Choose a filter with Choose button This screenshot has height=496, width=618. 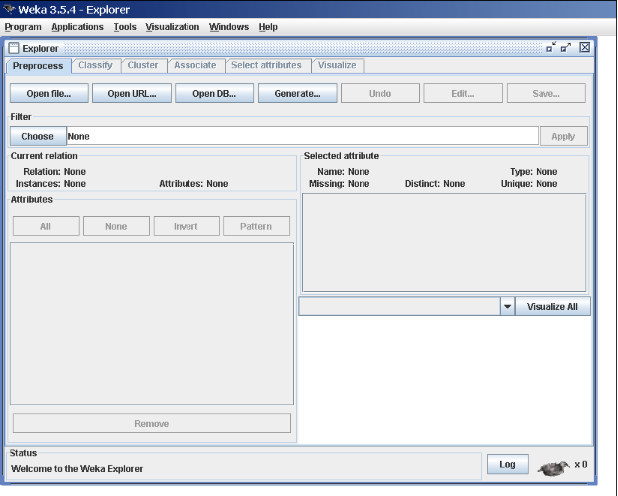(x=38, y=136)
